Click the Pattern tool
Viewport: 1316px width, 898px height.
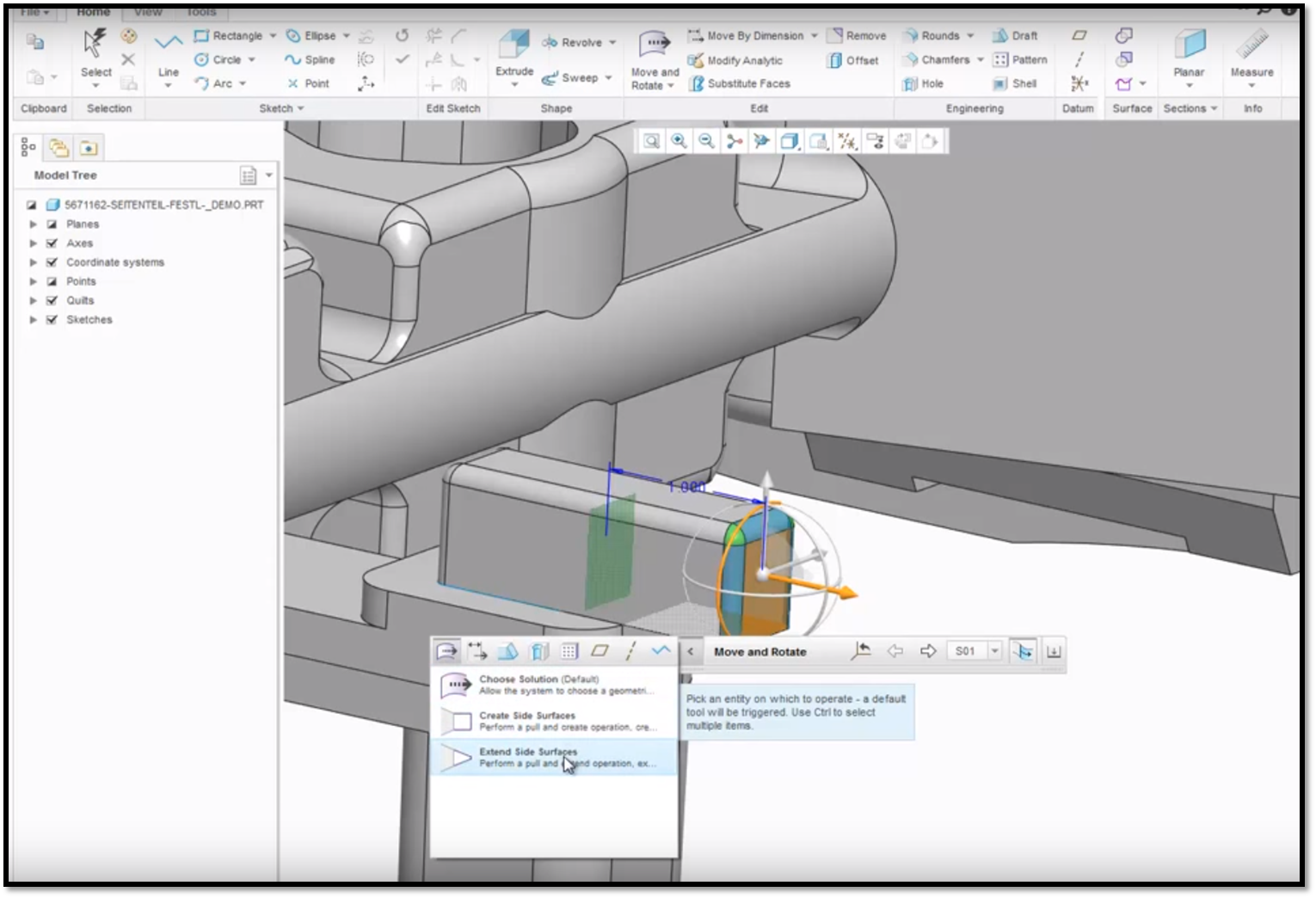[1020, 59]
